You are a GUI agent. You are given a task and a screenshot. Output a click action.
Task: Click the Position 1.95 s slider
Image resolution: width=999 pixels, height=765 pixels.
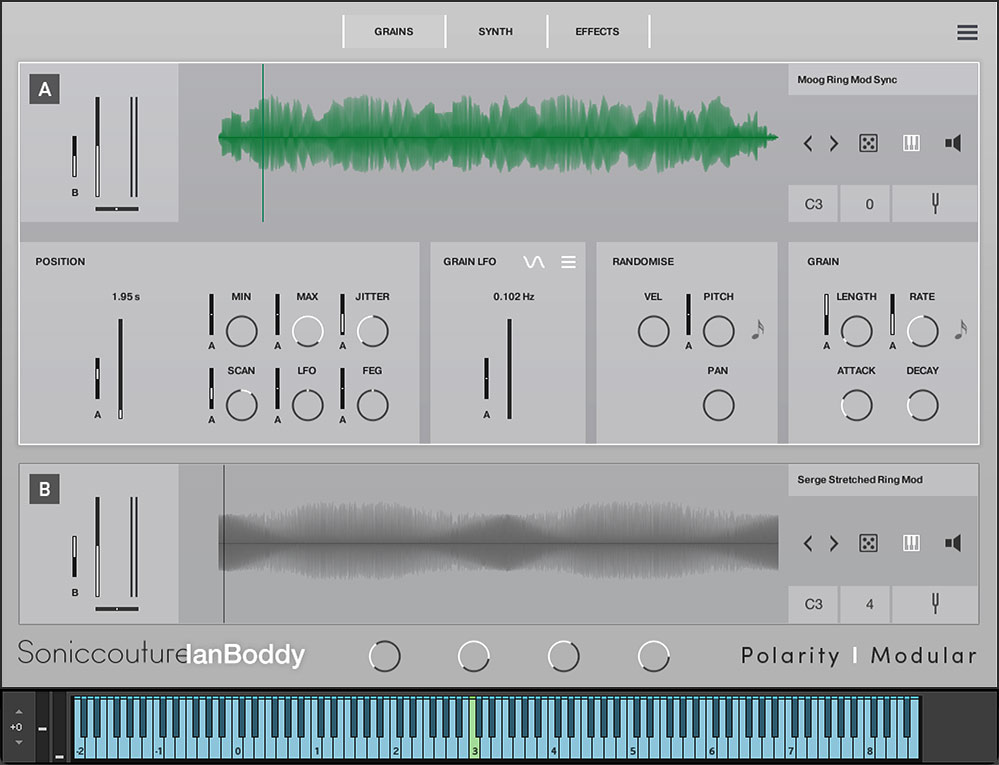click(x=120, y=368)
